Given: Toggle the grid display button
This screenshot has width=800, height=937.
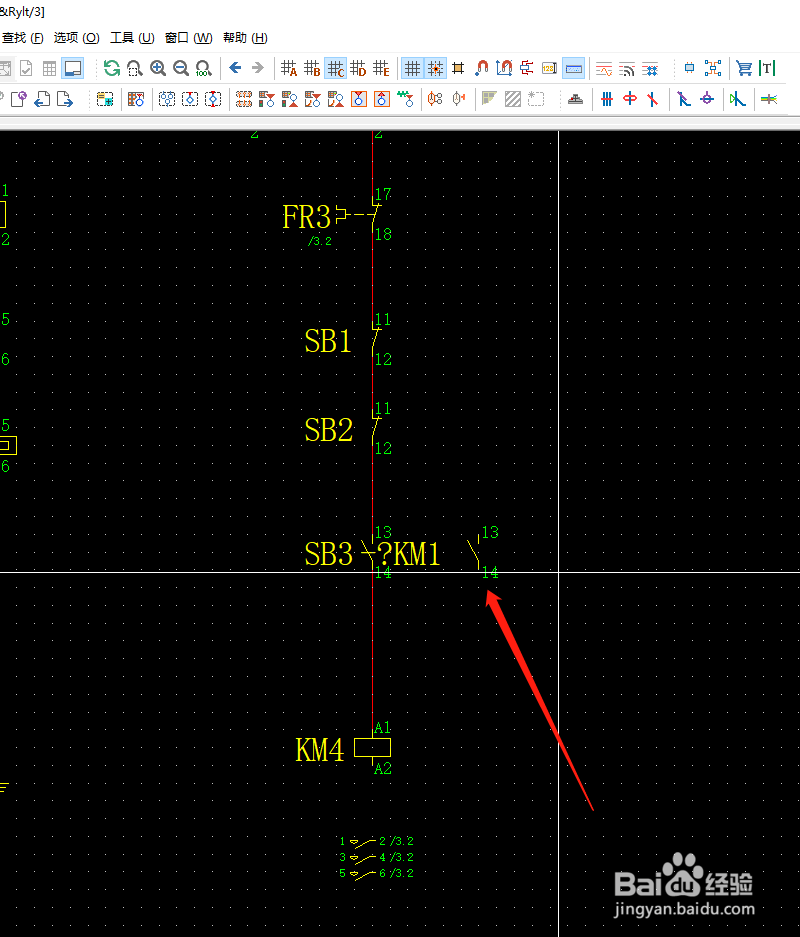Looking at the screenshot, I should (x=412, y=68).
